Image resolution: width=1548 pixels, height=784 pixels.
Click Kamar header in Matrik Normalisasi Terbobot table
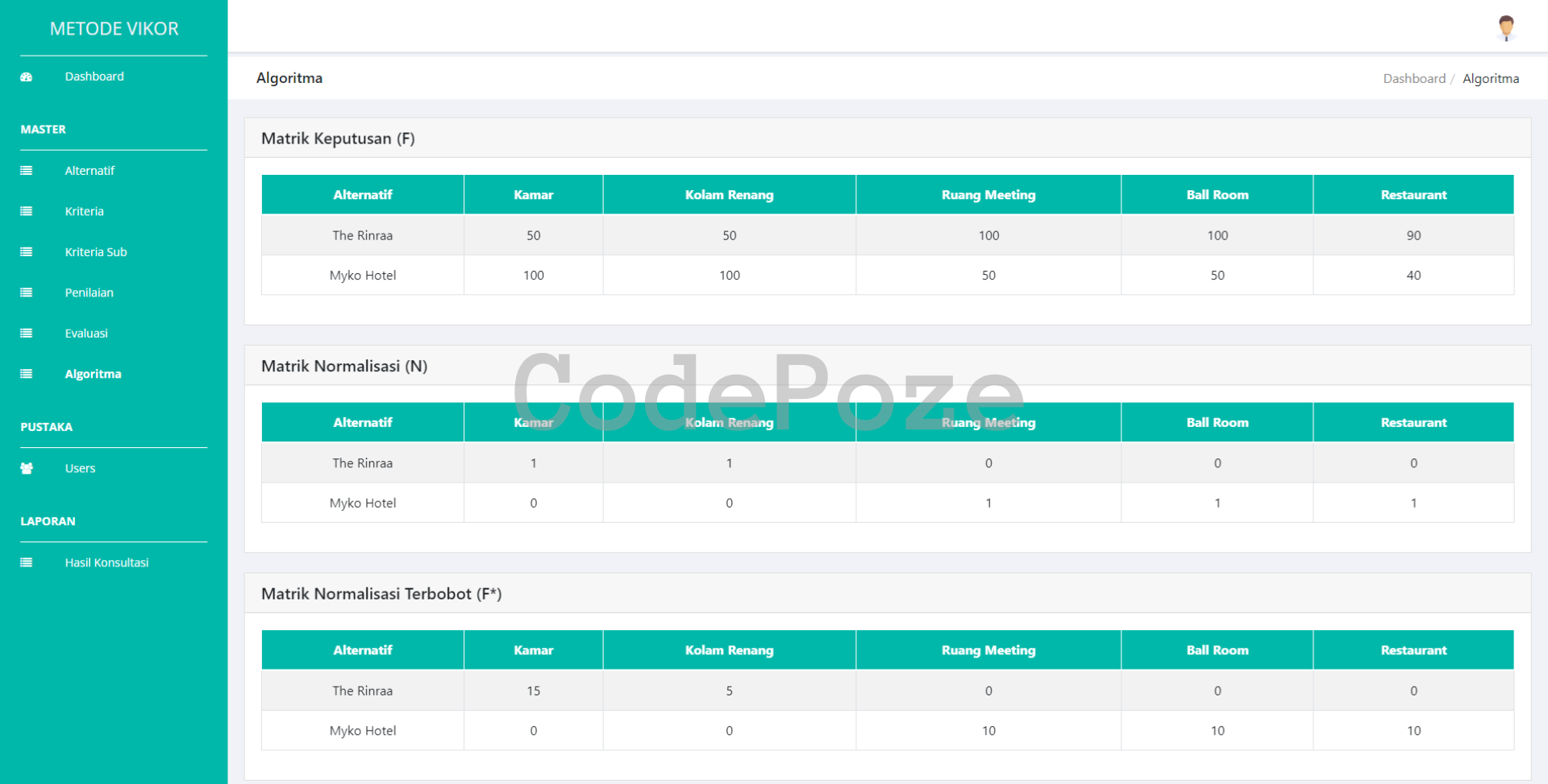(533, 650)
